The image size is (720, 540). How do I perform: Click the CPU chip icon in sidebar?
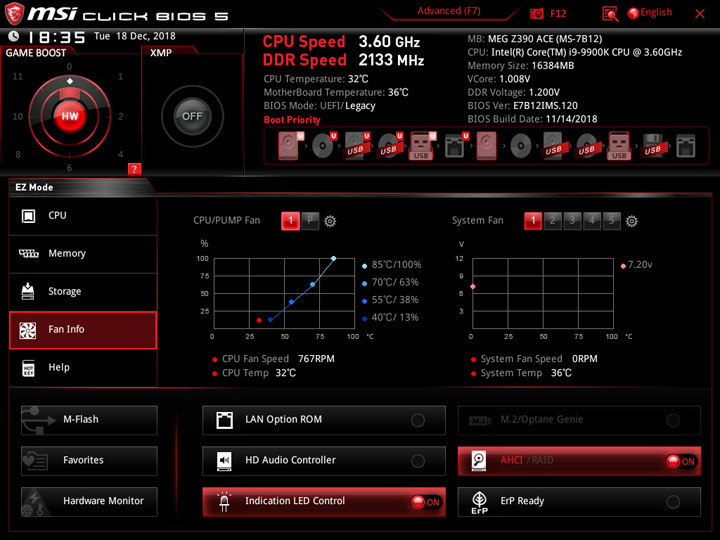tap(28, 216)
